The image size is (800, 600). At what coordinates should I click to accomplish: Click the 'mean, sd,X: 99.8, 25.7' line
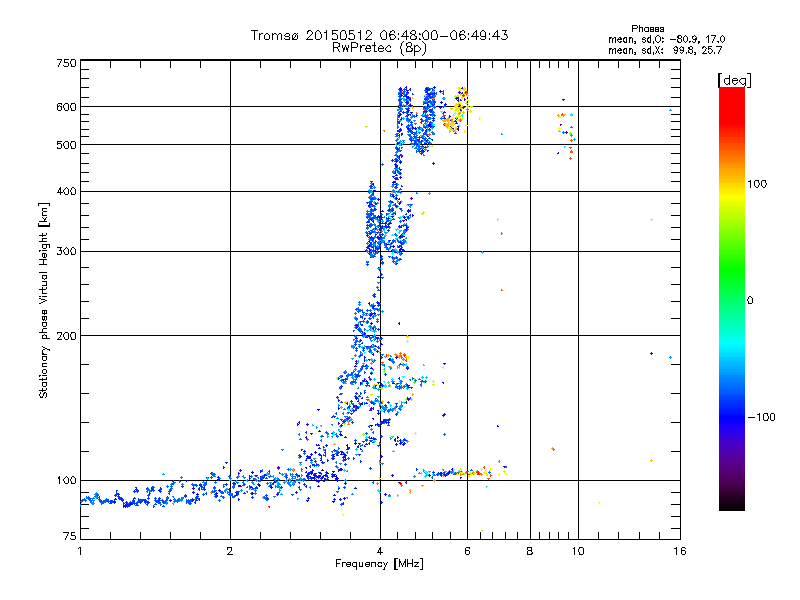pyautogui.click(x=665, y=50)
